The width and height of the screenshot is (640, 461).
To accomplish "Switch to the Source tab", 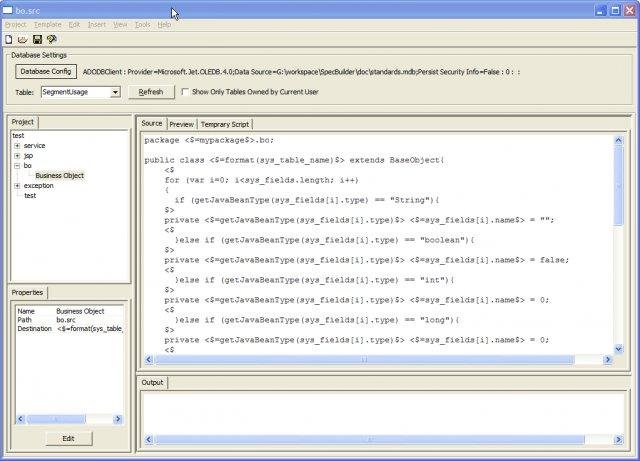I will point(152,123).
